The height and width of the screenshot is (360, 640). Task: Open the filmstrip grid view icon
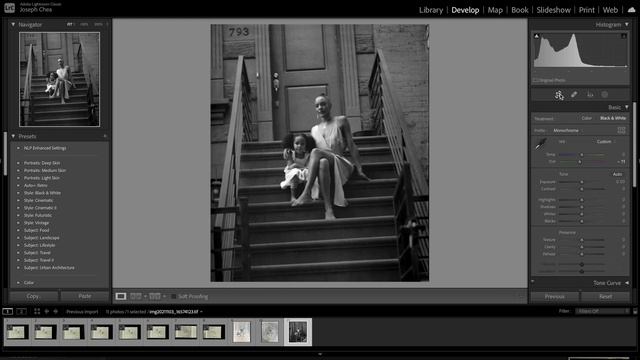pyautogui.click(x=37, y=311)
